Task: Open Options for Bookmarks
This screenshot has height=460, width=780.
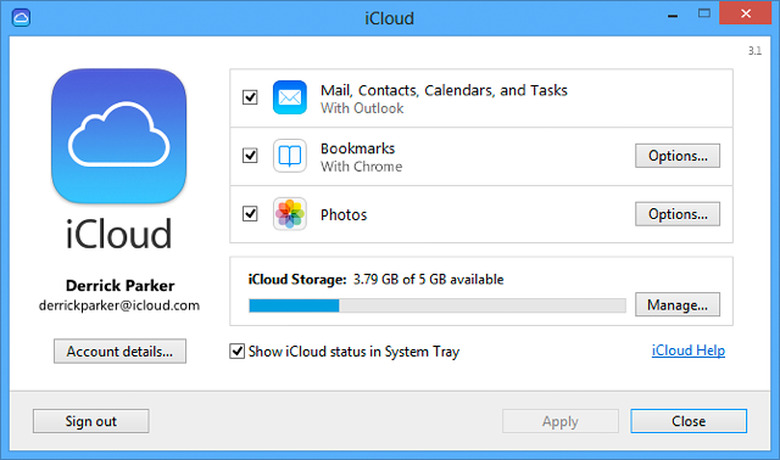Action: (677, 156)
